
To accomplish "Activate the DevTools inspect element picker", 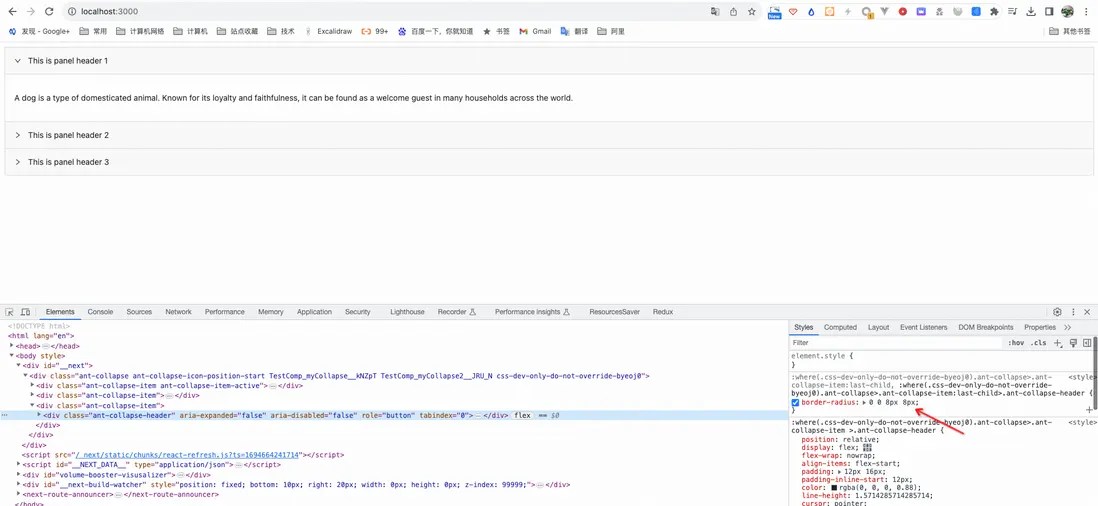I will pos(10,311).
